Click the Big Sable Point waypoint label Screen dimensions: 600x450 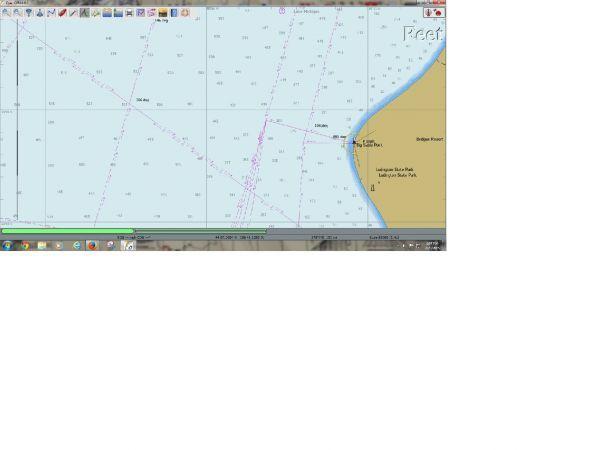(x=369, y=145)
